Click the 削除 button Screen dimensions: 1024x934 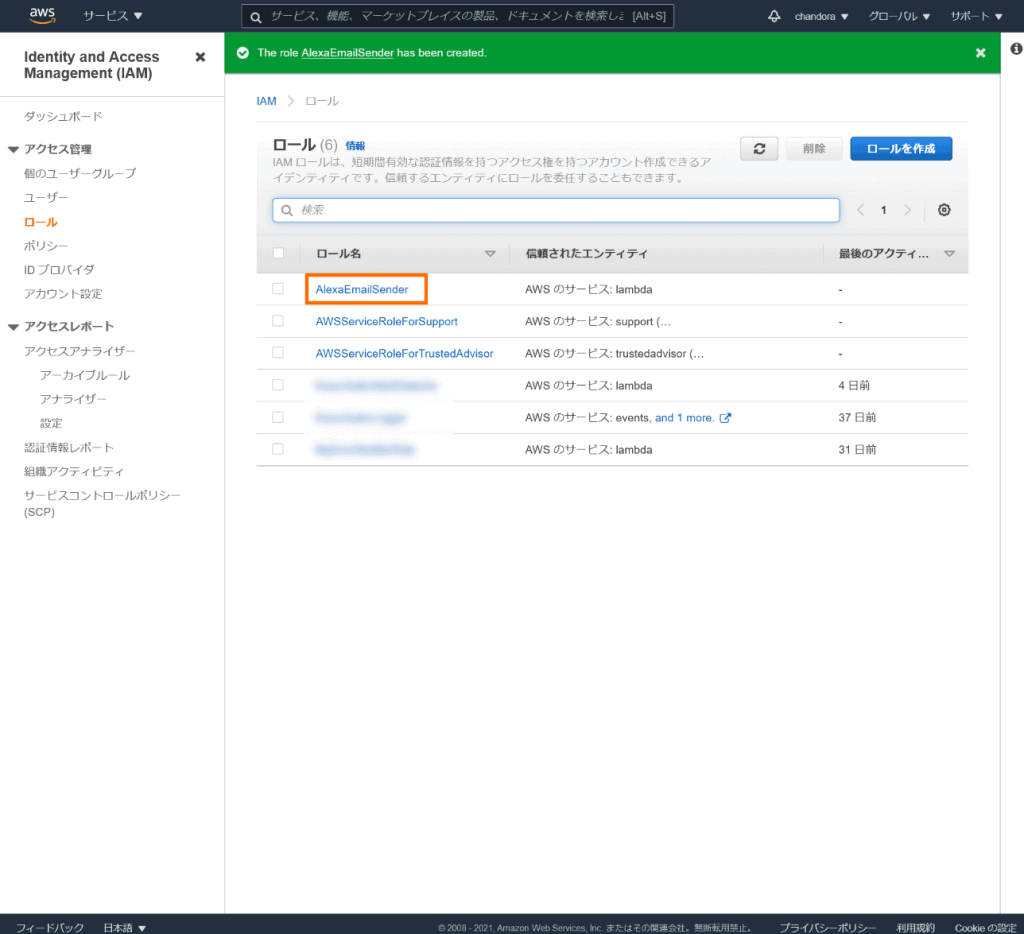[x=814, y=149]
